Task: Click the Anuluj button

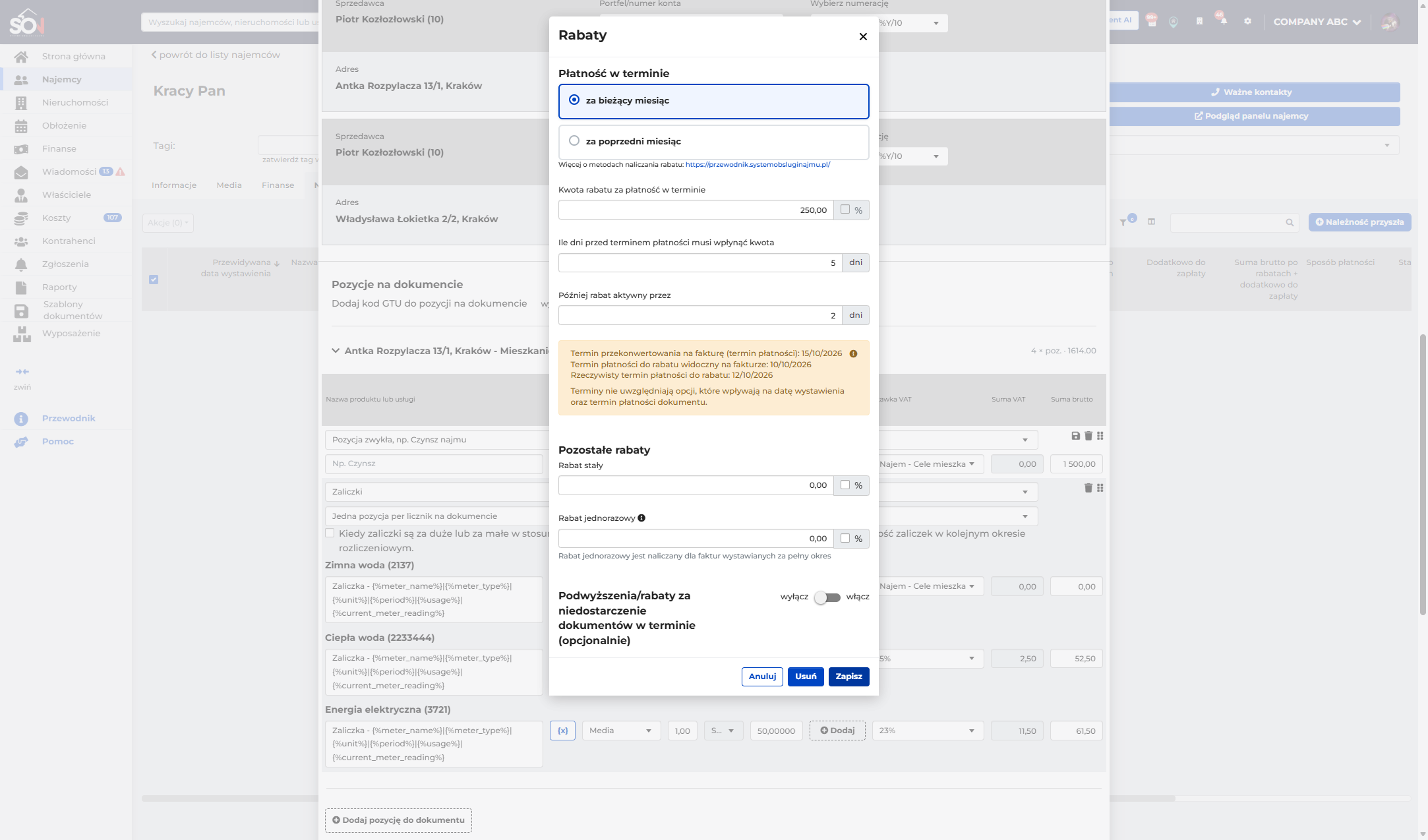Action: point(762,676)
